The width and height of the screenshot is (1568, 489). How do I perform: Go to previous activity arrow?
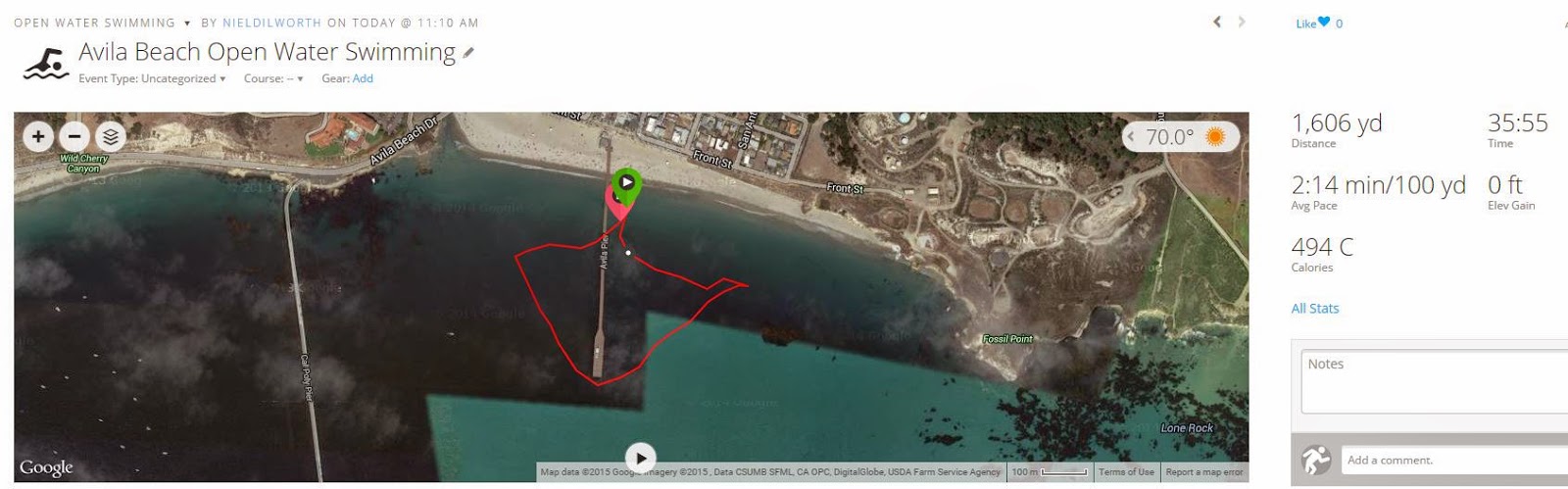tap(1217, 22)
